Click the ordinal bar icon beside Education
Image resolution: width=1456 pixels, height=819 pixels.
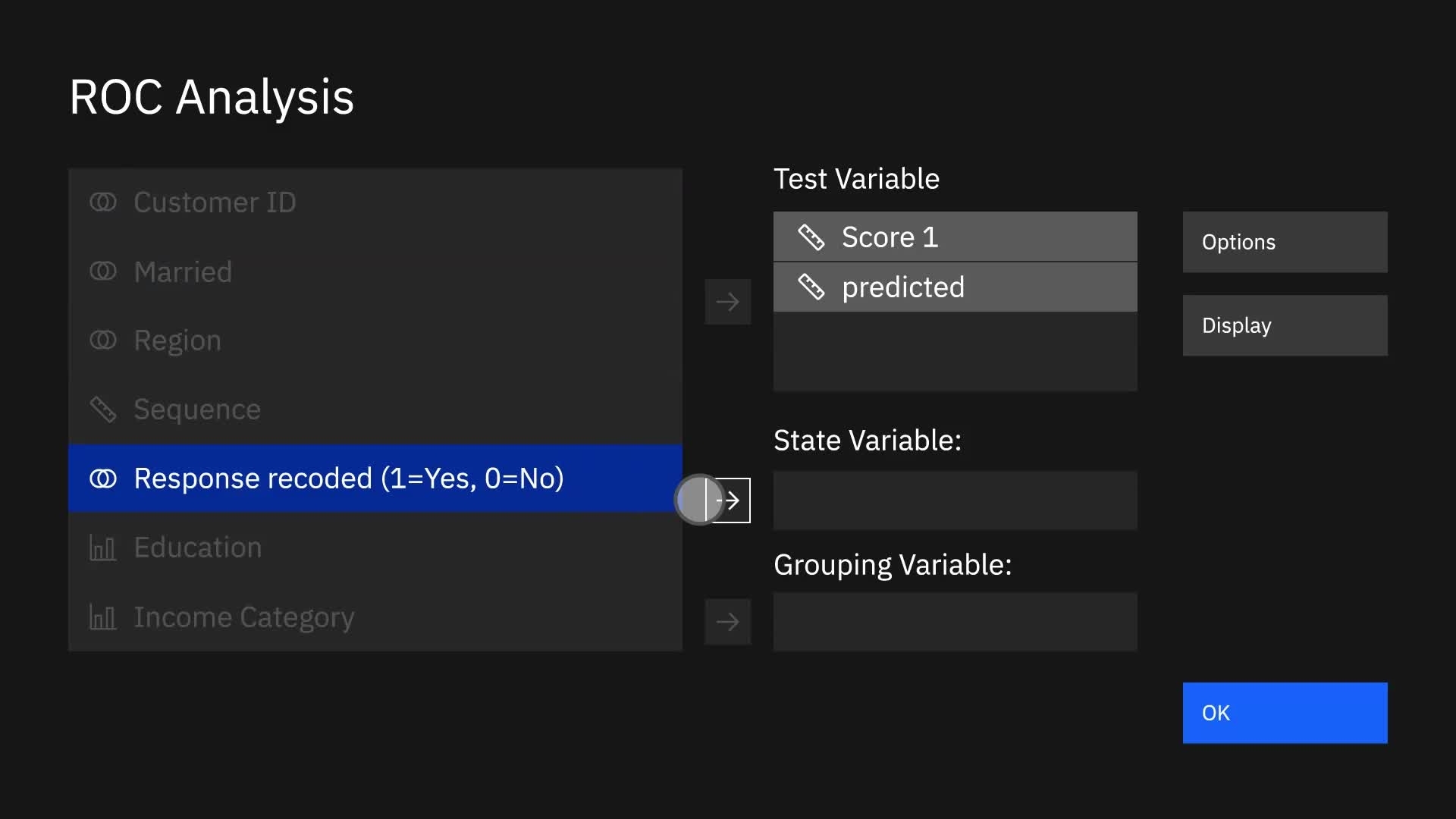[x=103, y=548]
